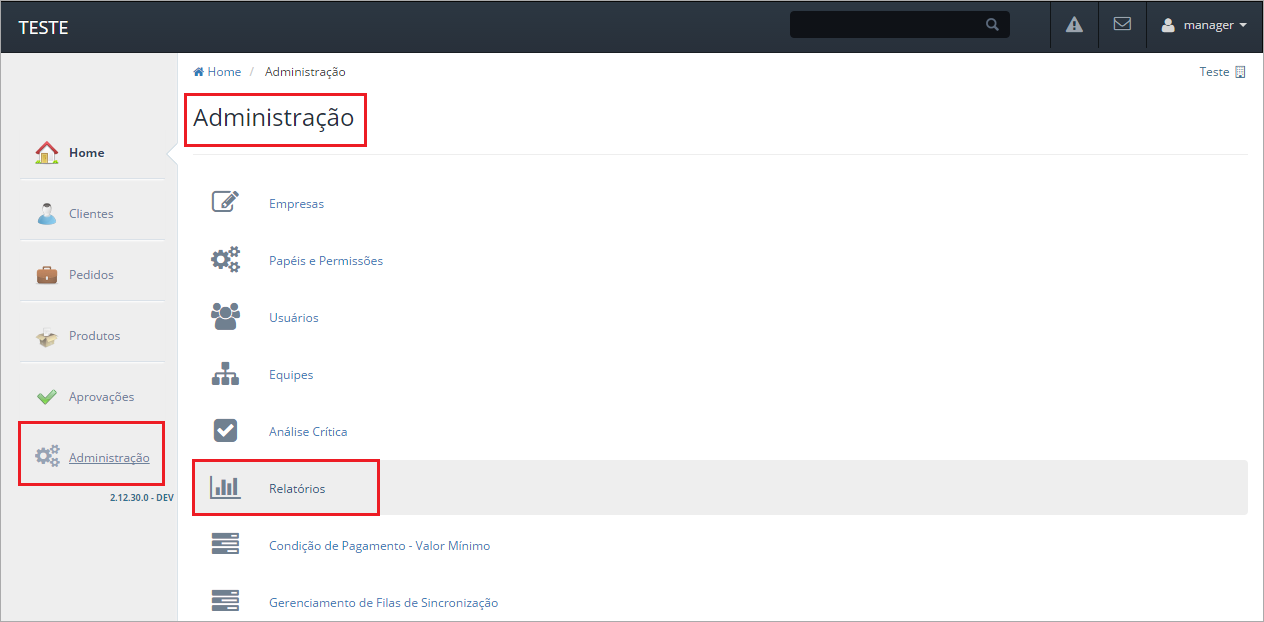The width and height of the screenshot is (1264, 622).
Task: Open the messages envelope icon
Action: coord(1122,24)
